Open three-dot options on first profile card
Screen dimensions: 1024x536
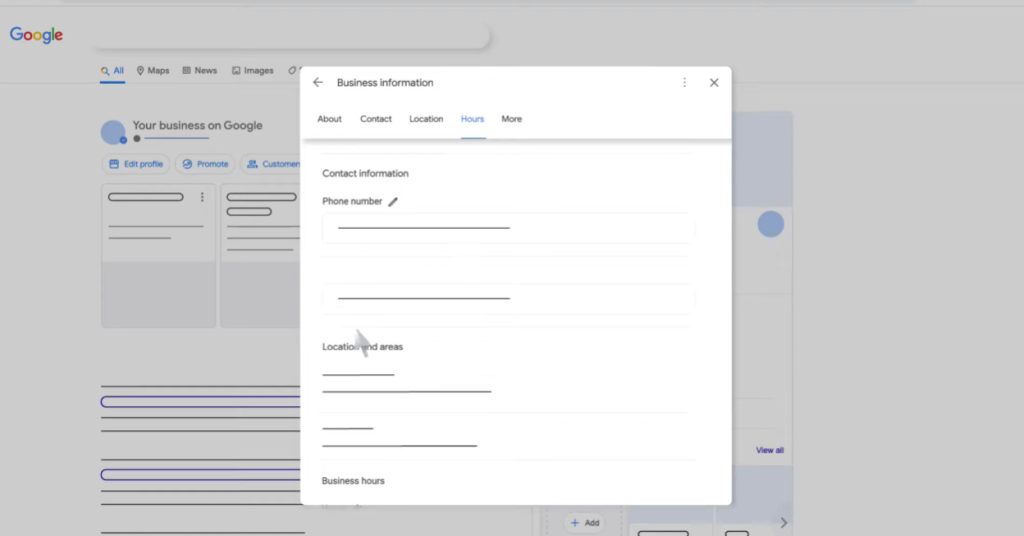(x=202, y=197)
